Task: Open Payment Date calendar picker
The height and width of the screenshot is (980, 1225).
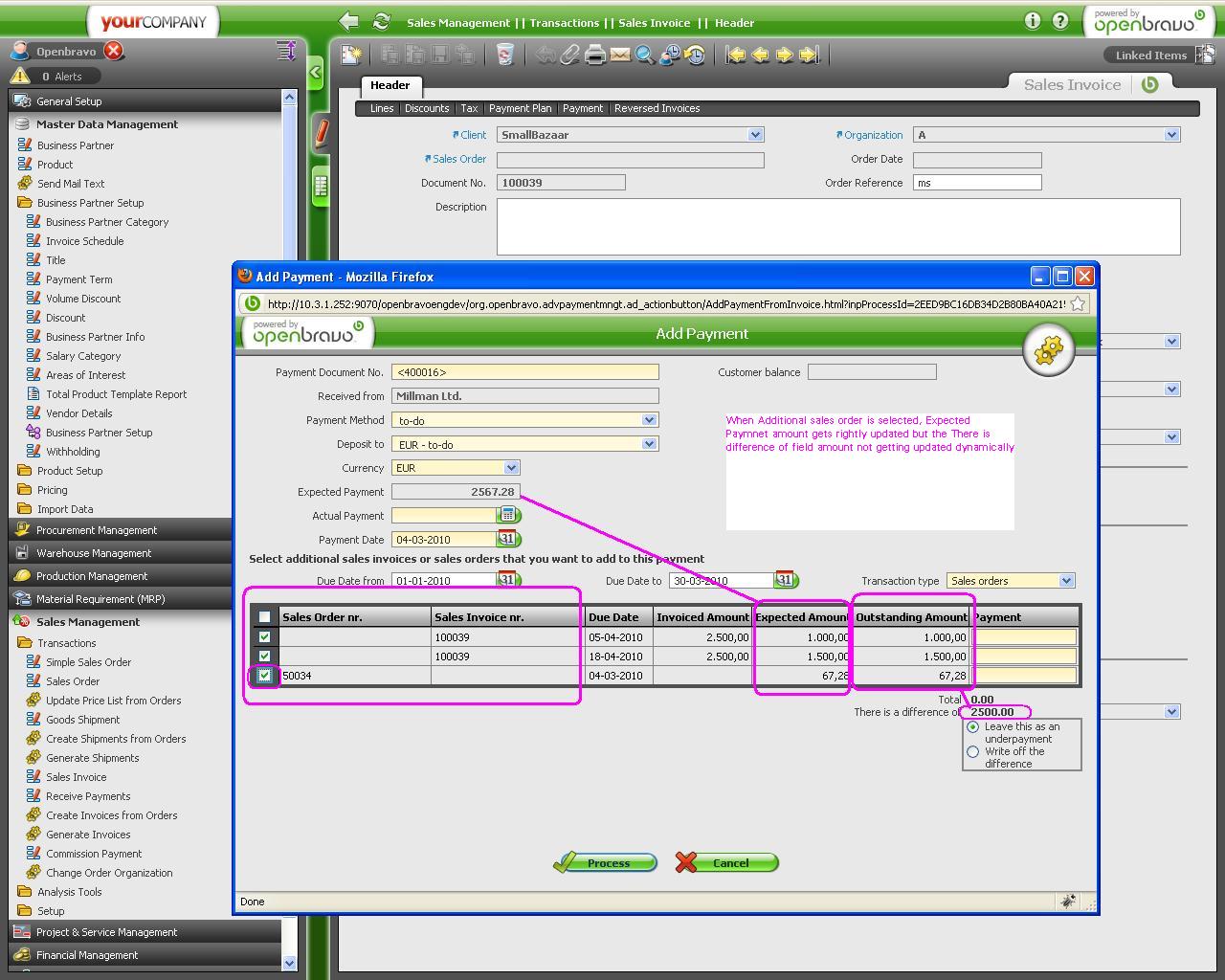Action: click(507, 539)
